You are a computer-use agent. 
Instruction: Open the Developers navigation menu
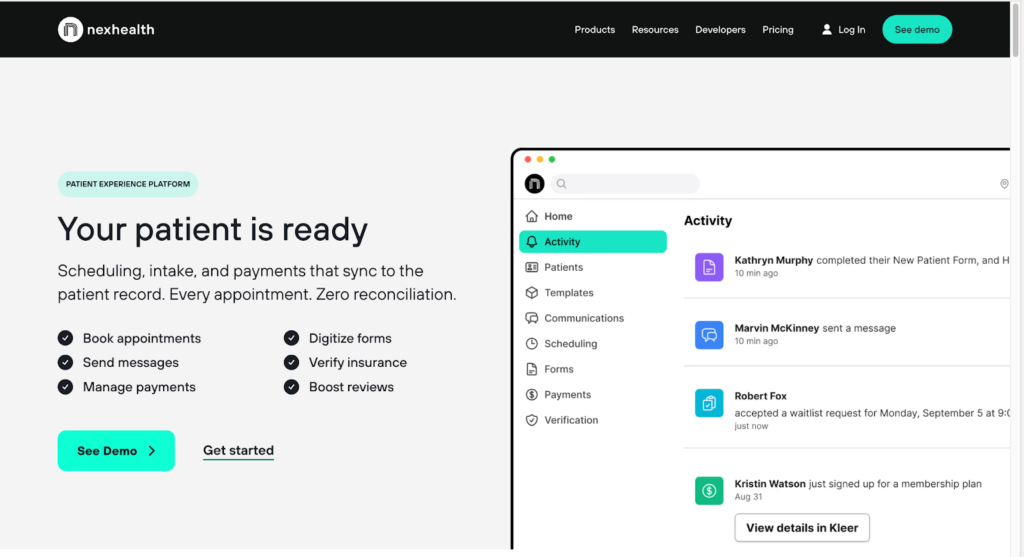tap(720, 30)
